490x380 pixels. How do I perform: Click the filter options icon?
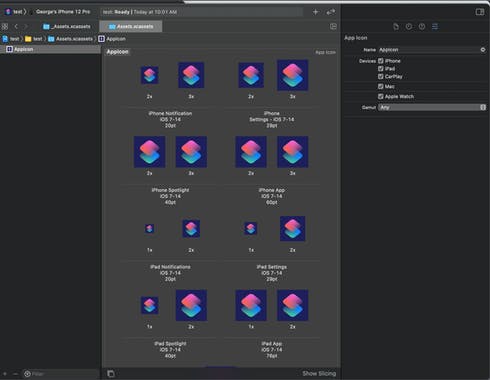click(x=27, y=374)
